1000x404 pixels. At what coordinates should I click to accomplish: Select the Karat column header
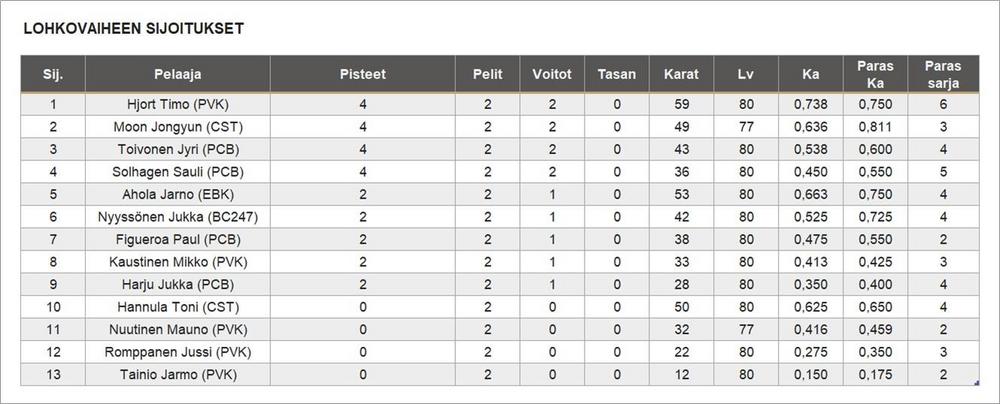coord(681,74)
